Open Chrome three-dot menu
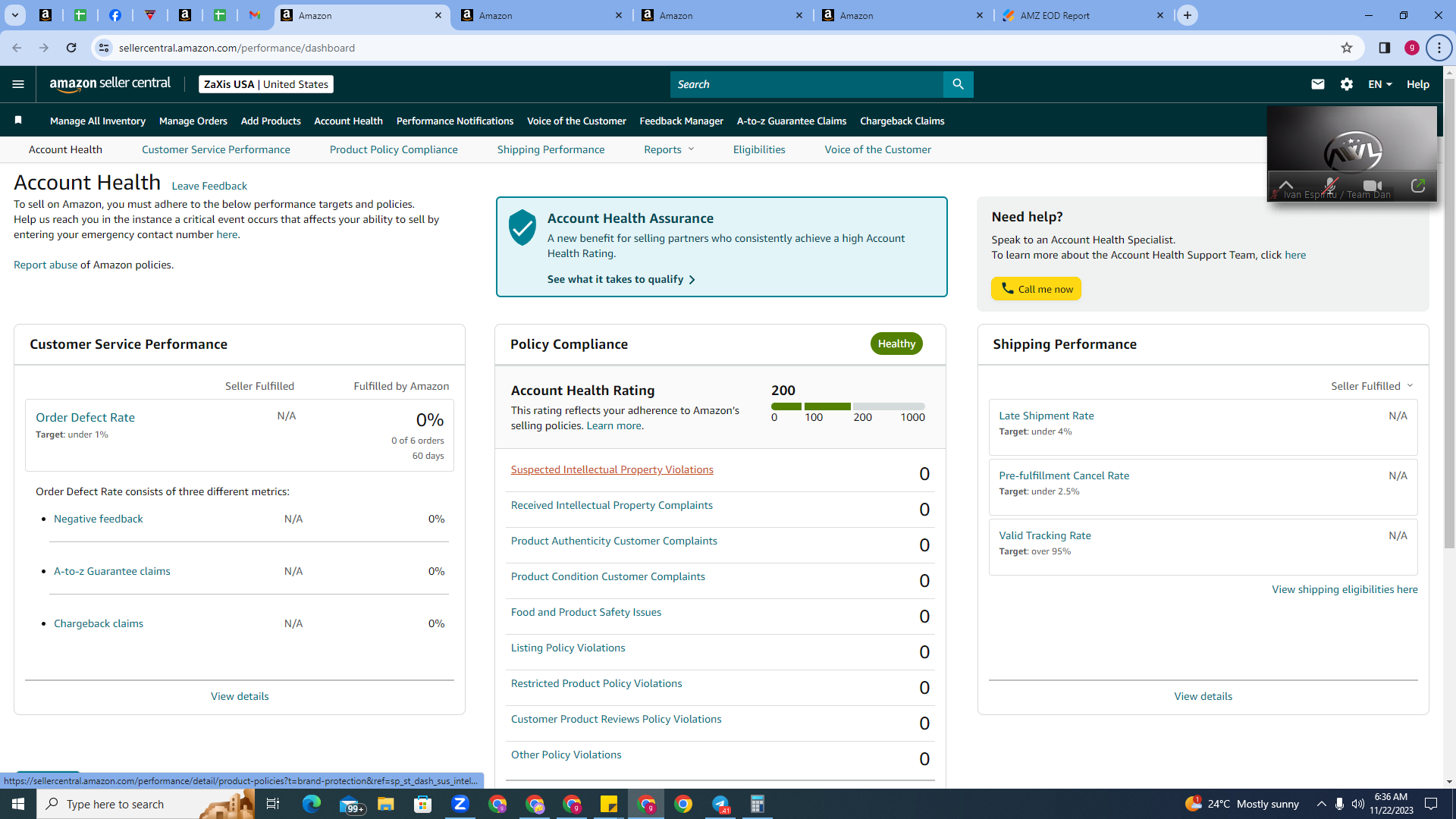1456x819 pixels. click(1439, 48)
